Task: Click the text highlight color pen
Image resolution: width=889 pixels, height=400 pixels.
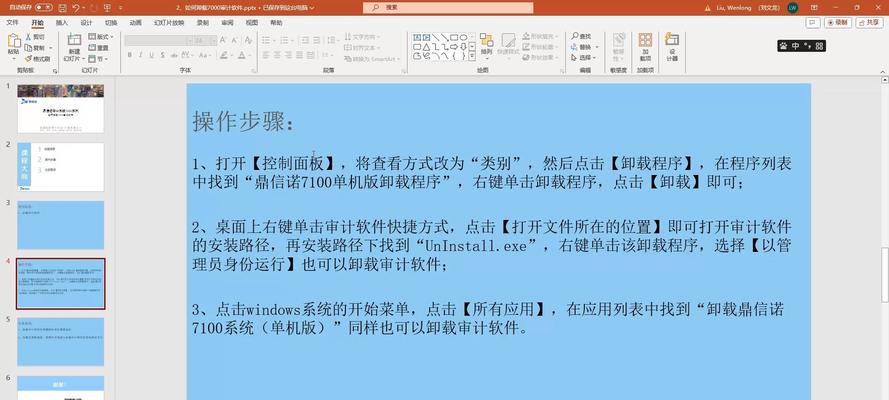Action: 223,55
